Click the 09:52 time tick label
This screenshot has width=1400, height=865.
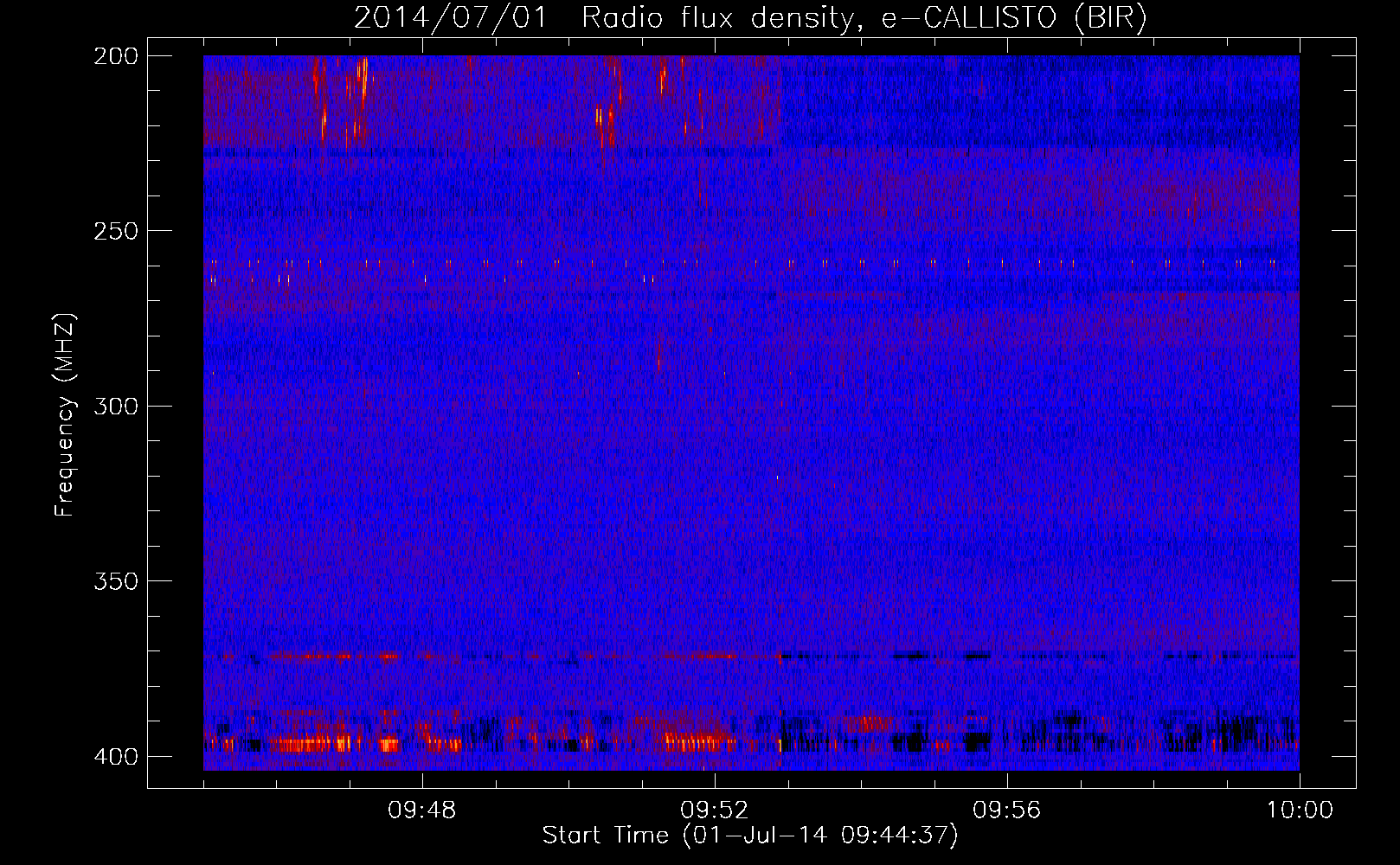(715, 811)
